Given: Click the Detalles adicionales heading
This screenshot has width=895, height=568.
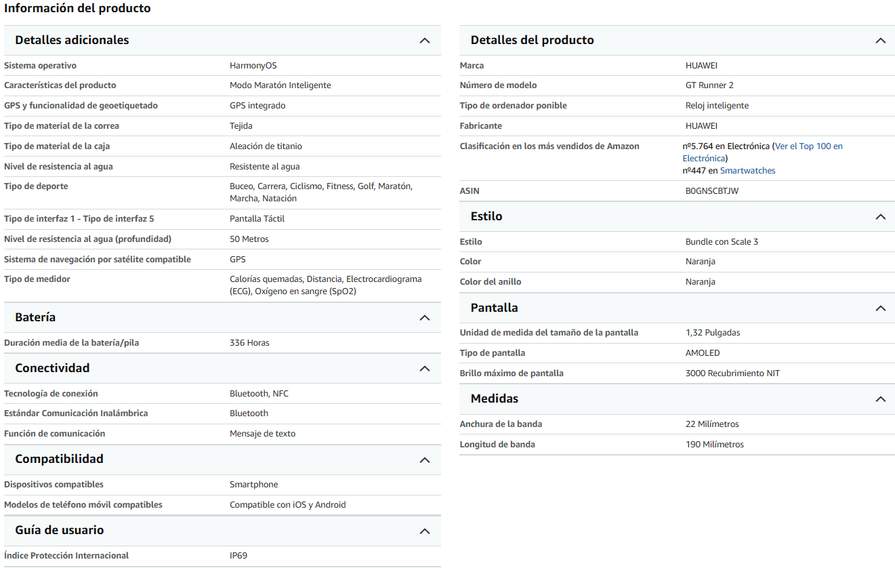Looking at the screenshot, I should pyautogui.click(x=72, y=40).
